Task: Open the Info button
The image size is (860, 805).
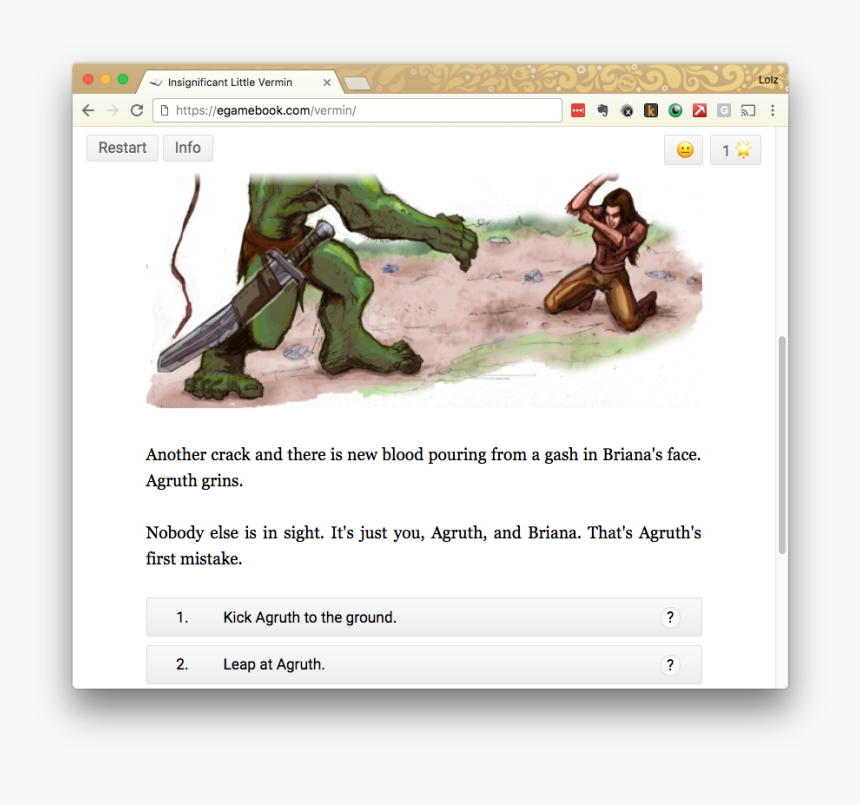Action: (188, 148)
